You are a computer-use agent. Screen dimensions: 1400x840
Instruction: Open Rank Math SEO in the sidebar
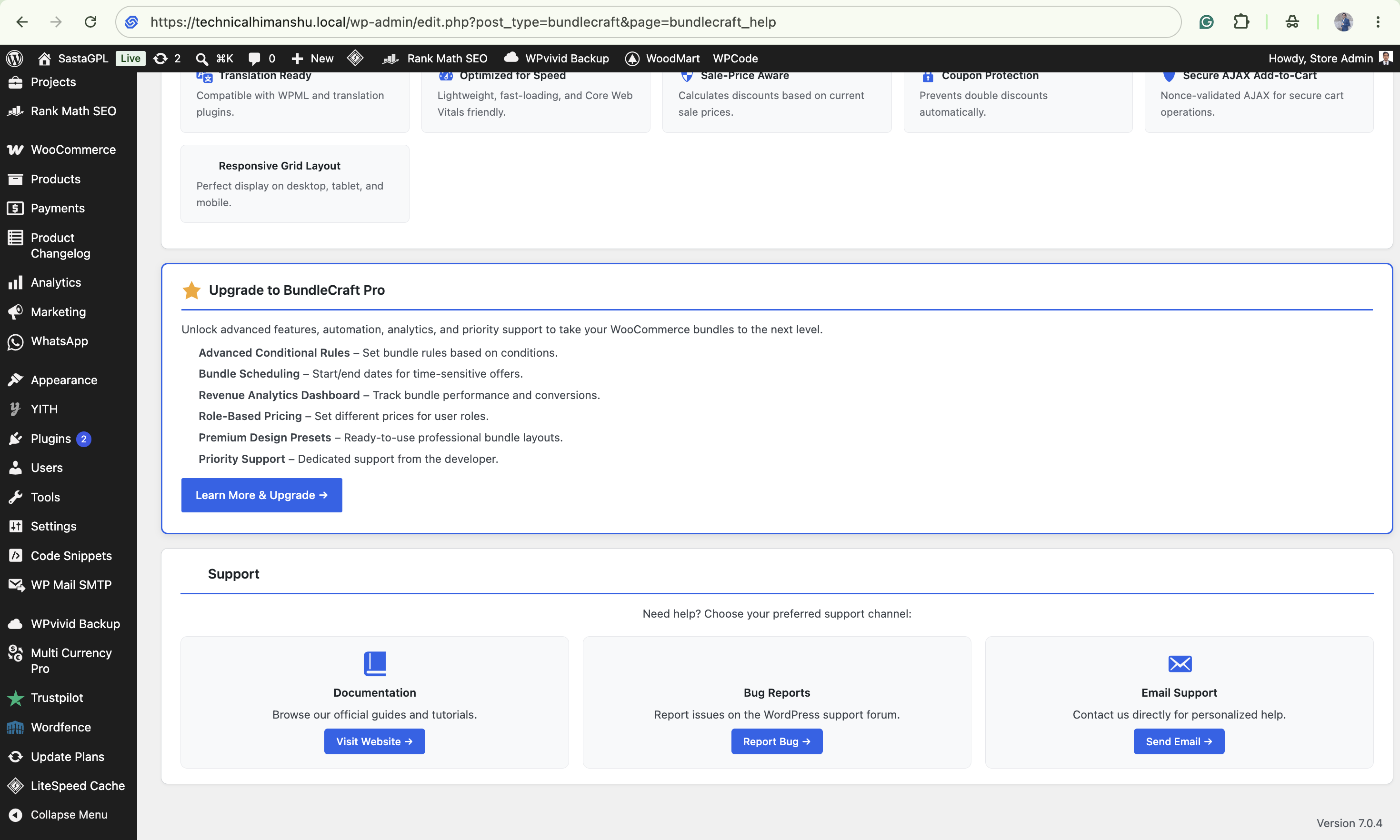pyautogui.click(x=69, y=111)
